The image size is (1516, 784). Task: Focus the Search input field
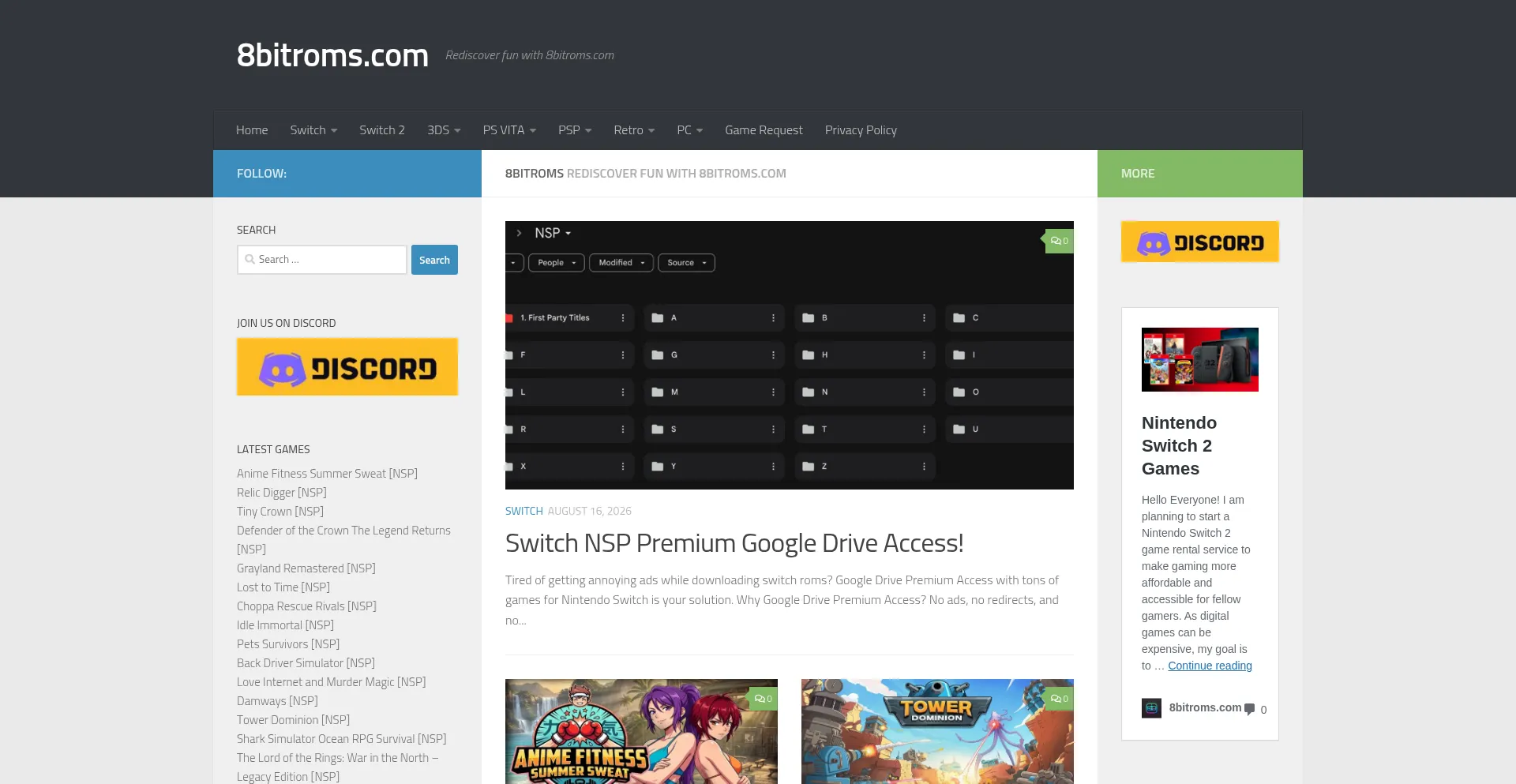coord(322,260)
